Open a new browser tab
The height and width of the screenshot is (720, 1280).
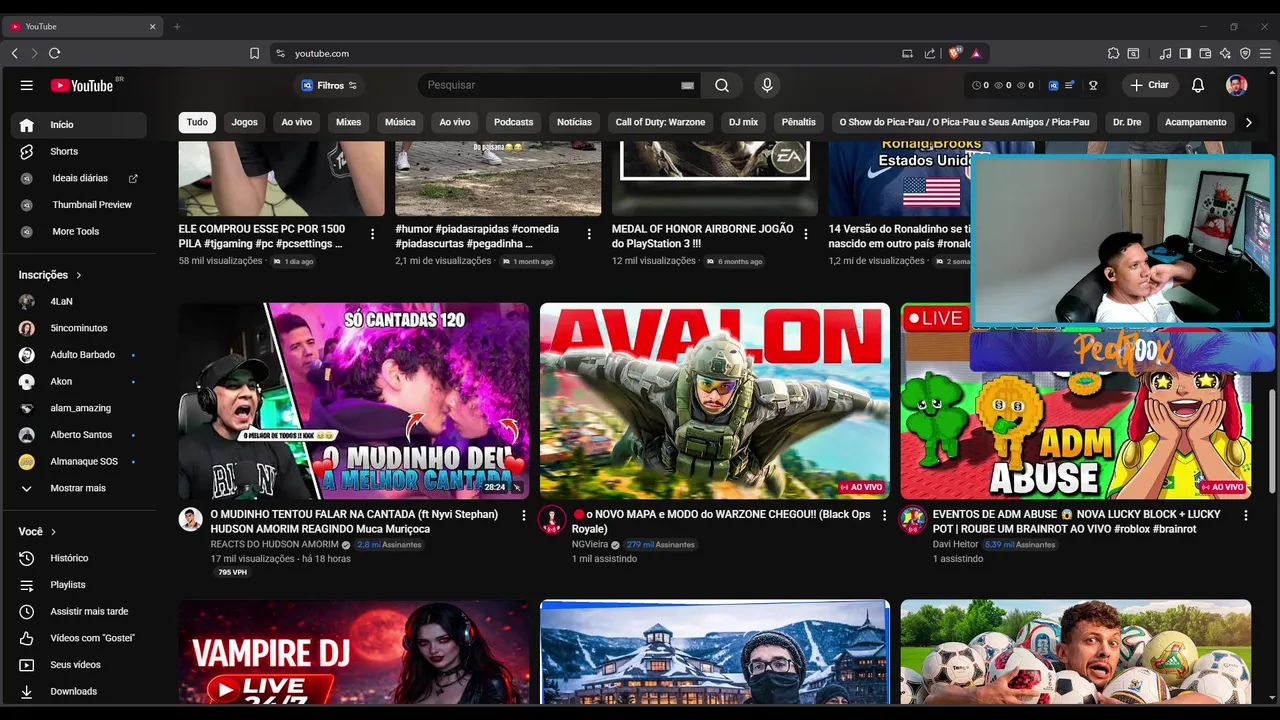[x=177, y=27]
